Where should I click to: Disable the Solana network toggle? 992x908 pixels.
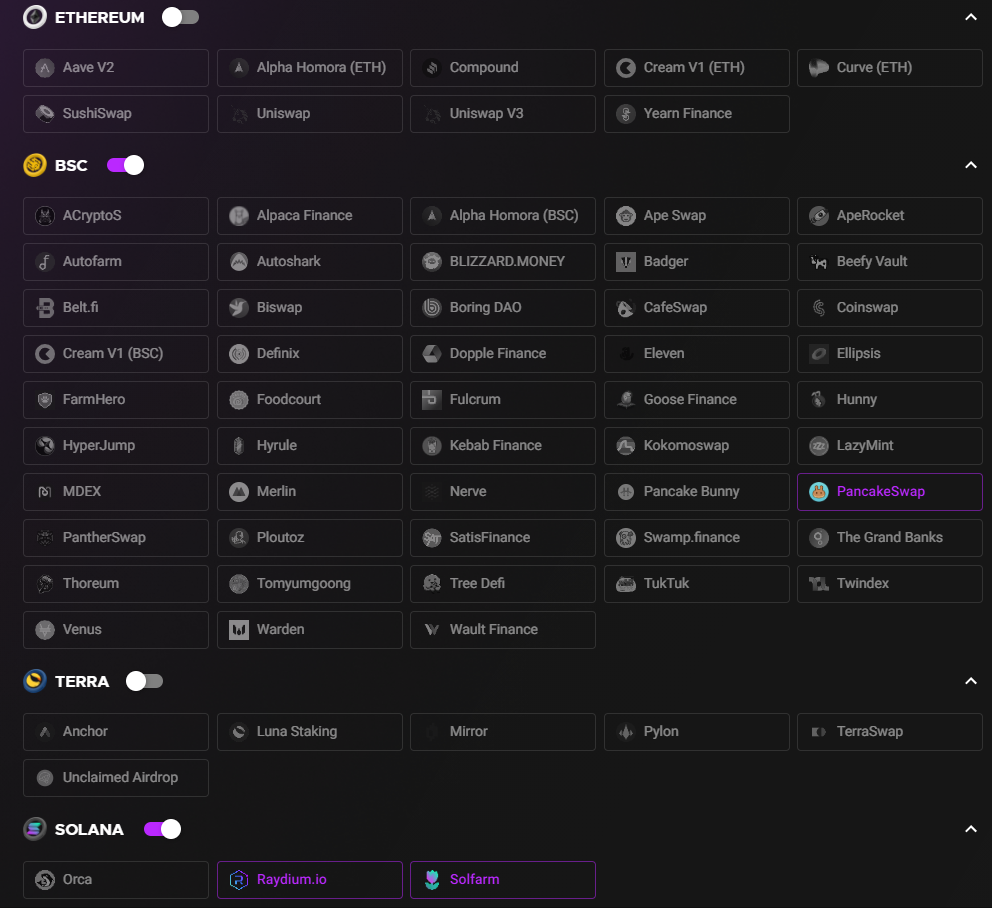coord(162,829)
